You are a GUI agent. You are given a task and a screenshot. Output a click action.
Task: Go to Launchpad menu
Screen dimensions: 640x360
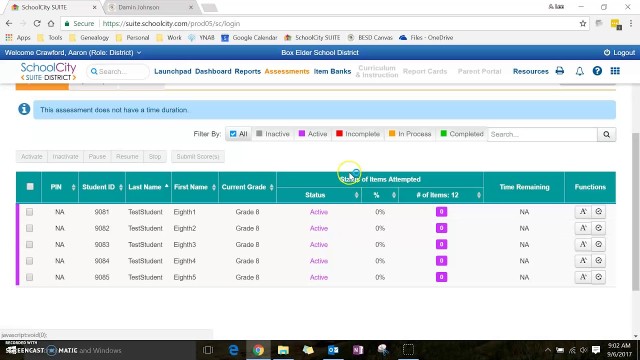(173, 71)
